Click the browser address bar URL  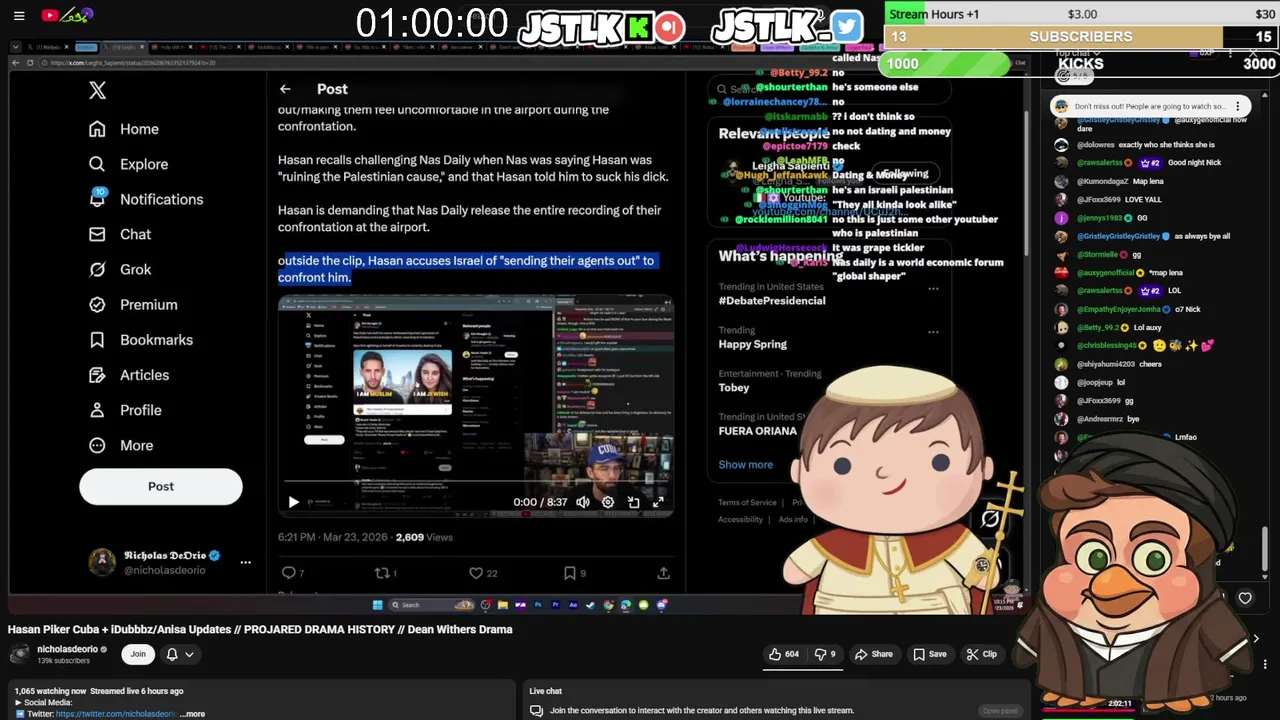click(132, 63)
